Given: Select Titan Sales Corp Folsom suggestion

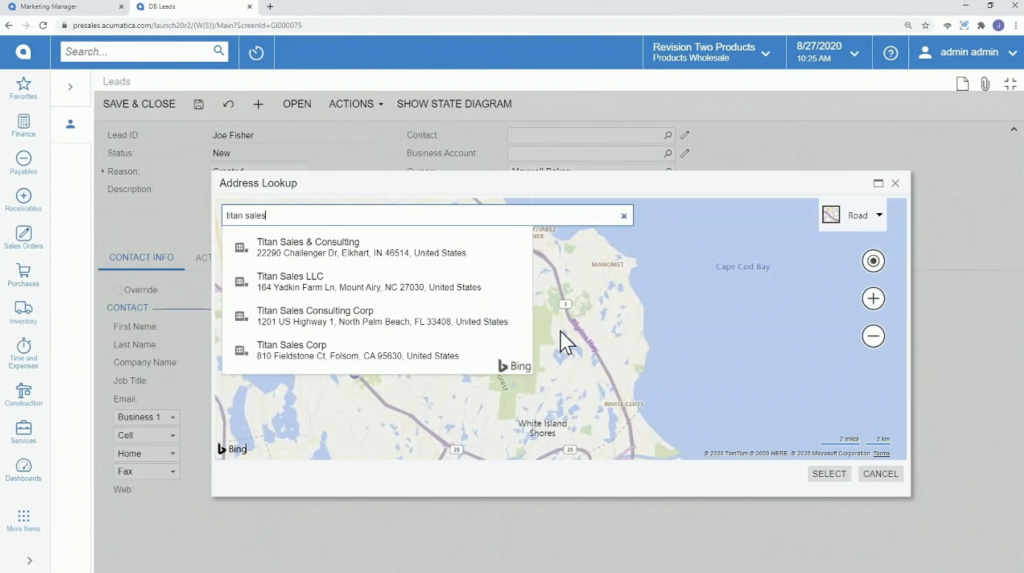Looking at the screenshot, I should point(377,350).
